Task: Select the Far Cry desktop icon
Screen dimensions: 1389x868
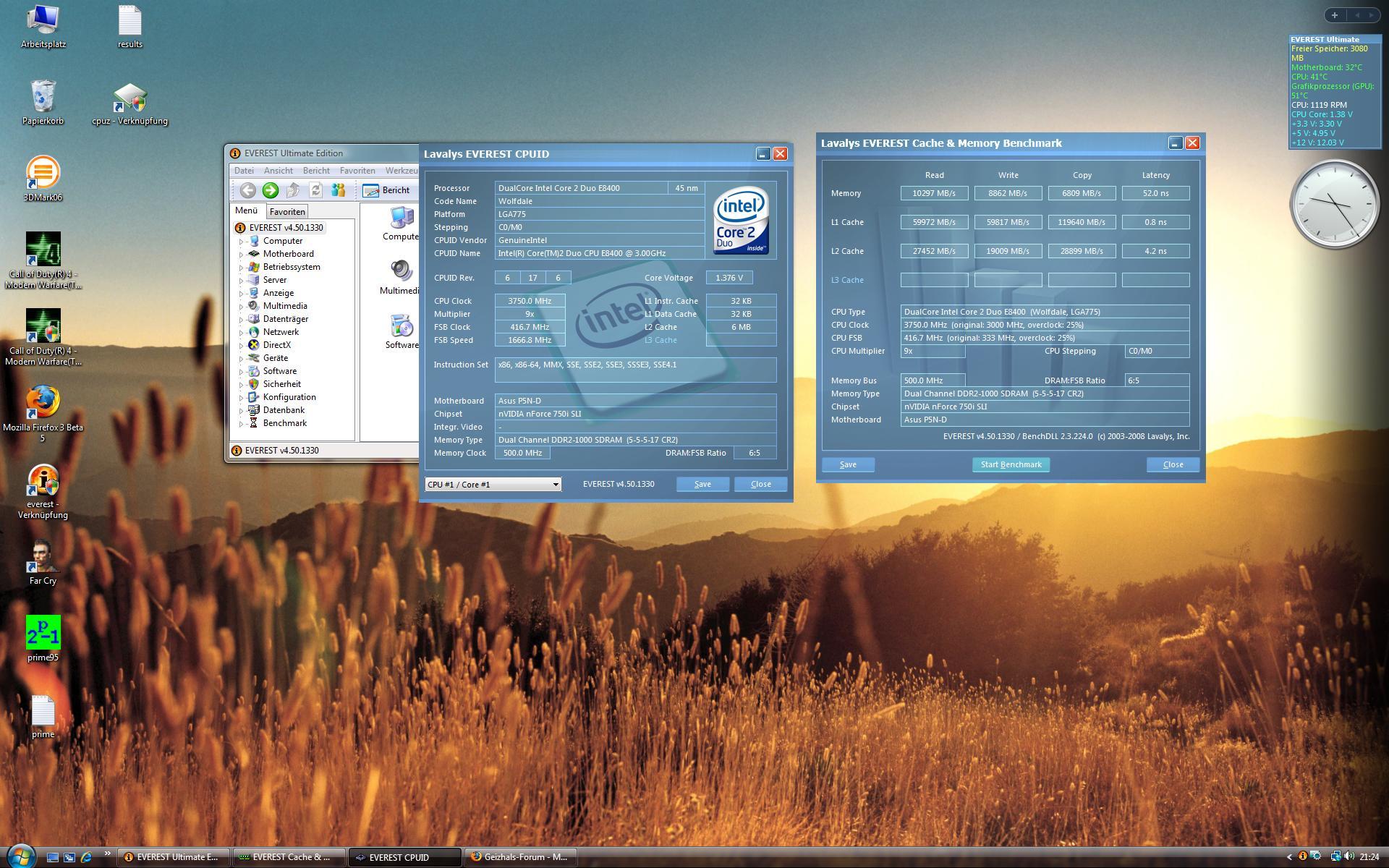Action: (x=43, y=563)
